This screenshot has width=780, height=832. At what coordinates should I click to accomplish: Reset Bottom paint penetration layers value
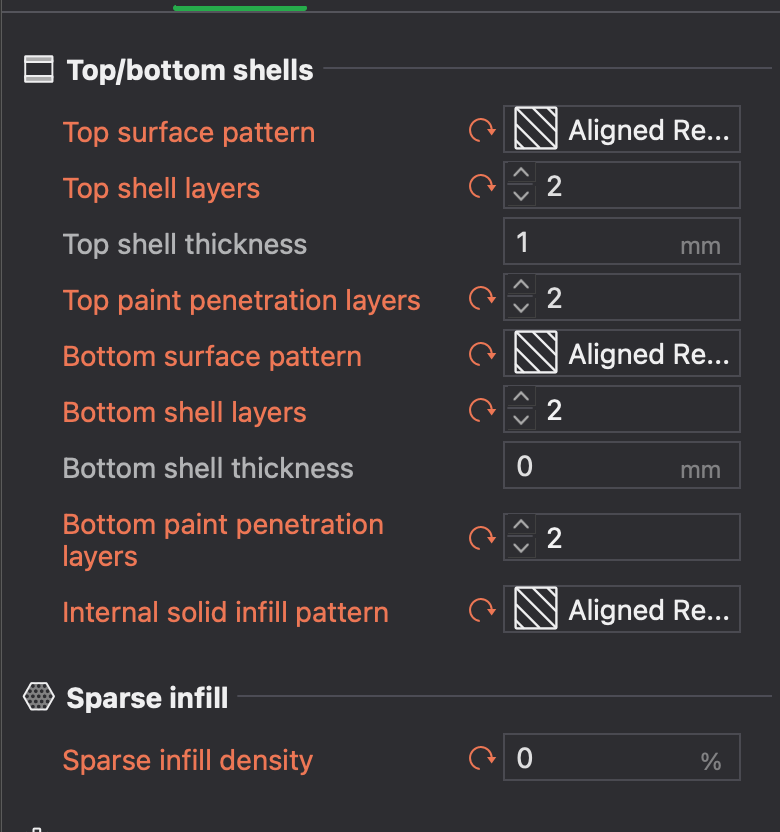coord(482,538)
